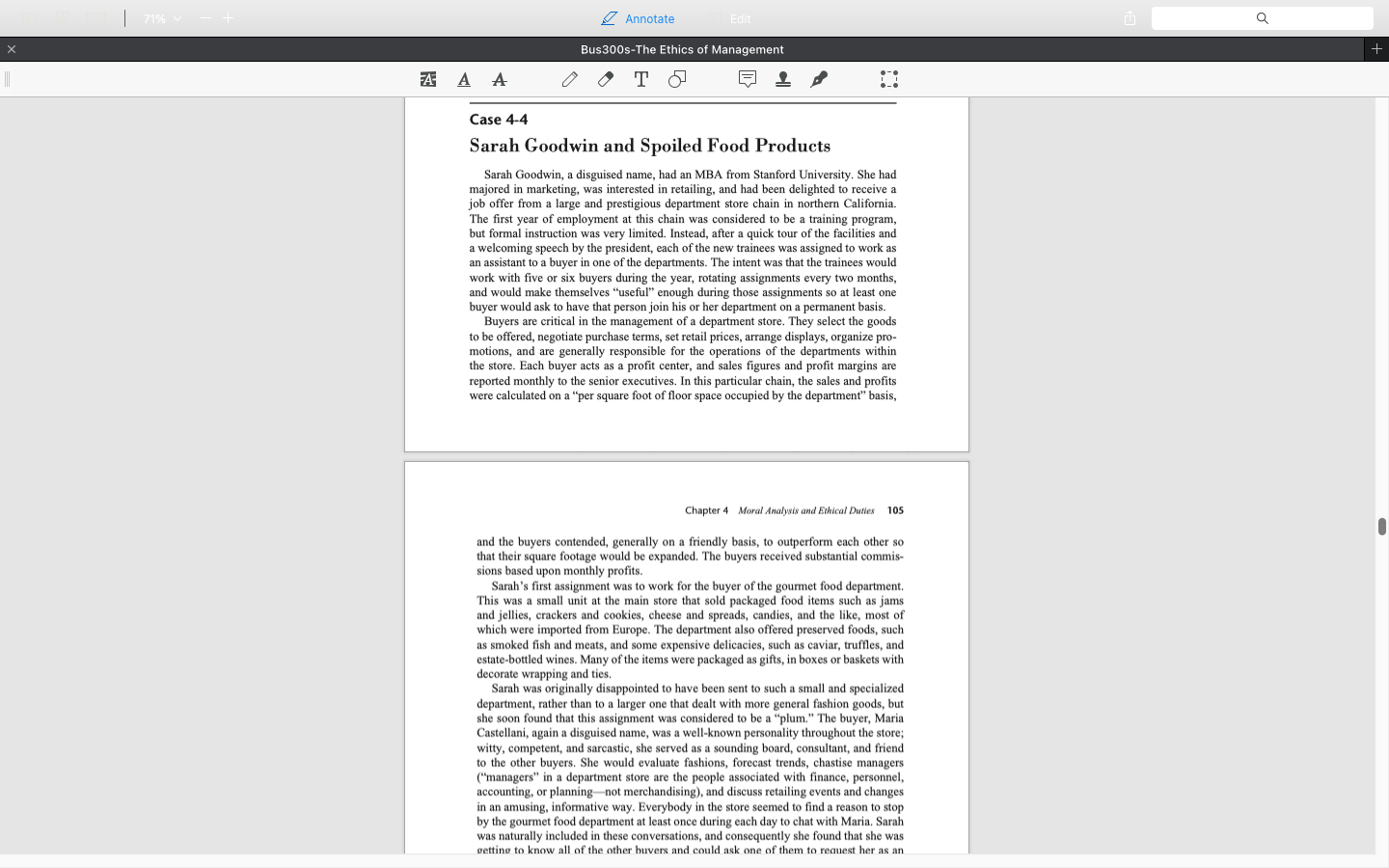Click the annotation toolbar drag handle
The height and width of the screenshot is (868, 1389).
click(x=7, y=79)
